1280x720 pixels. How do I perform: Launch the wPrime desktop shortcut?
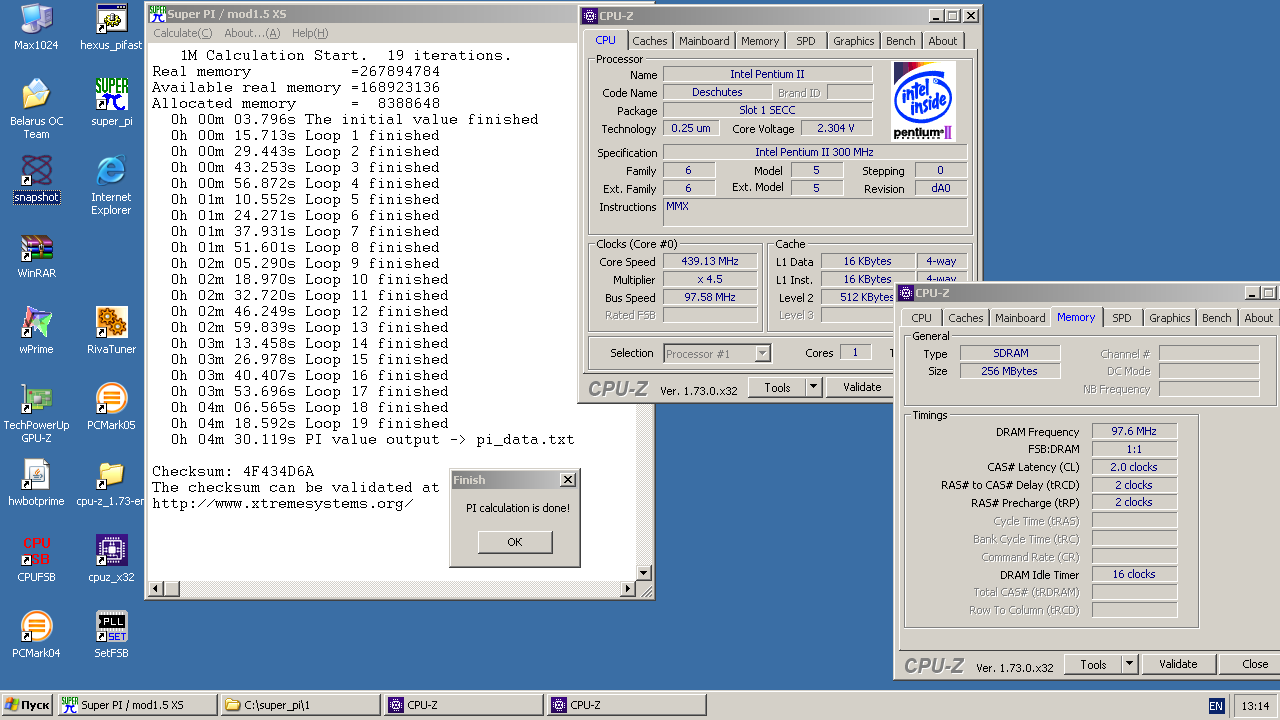[x=36, y=322]
